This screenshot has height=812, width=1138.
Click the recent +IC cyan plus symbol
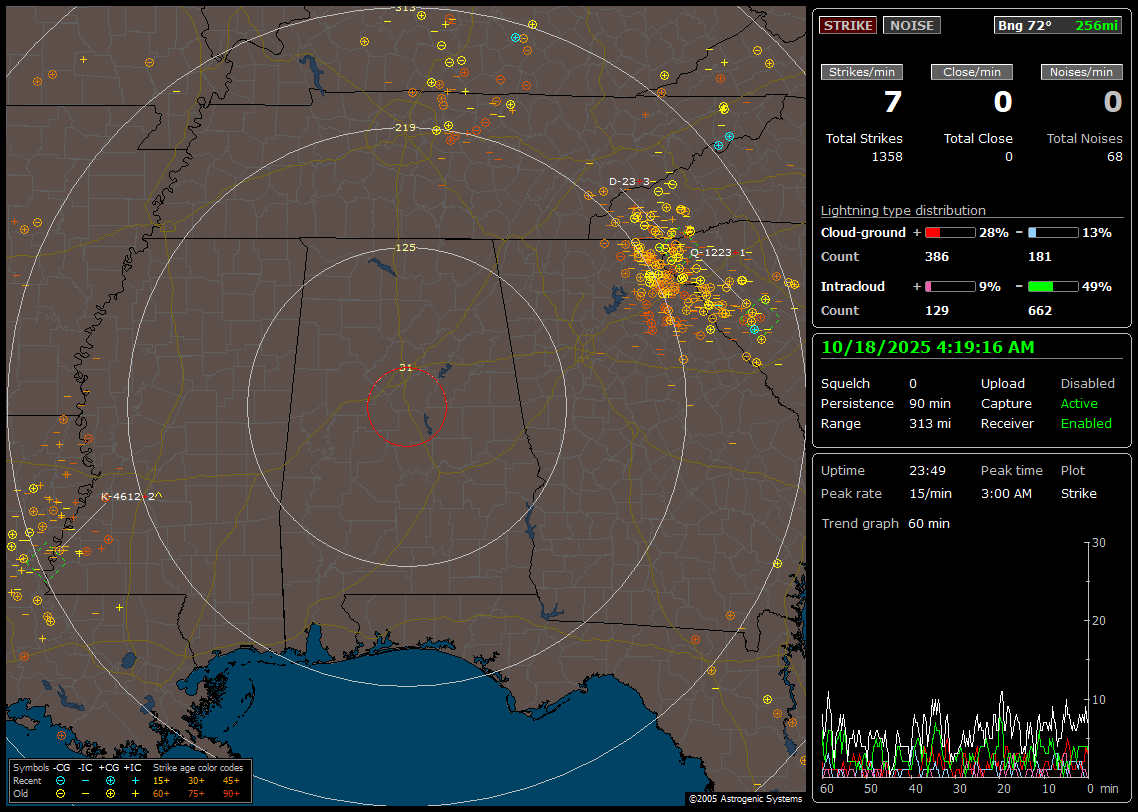coord(135,780)
